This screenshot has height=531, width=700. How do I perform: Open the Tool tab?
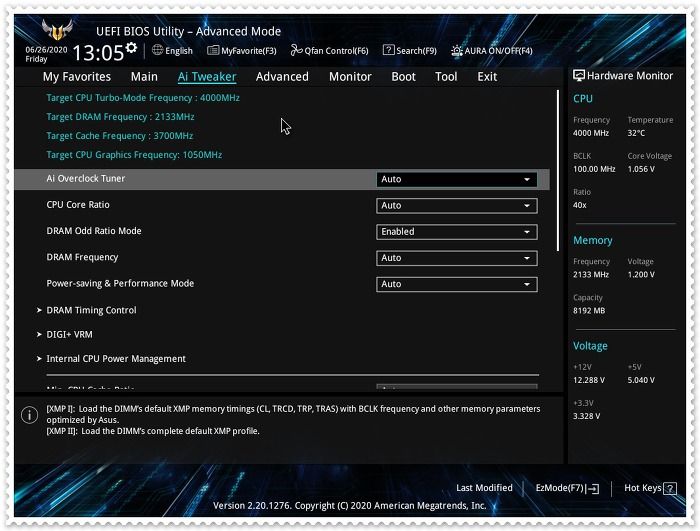click(446, 77)
